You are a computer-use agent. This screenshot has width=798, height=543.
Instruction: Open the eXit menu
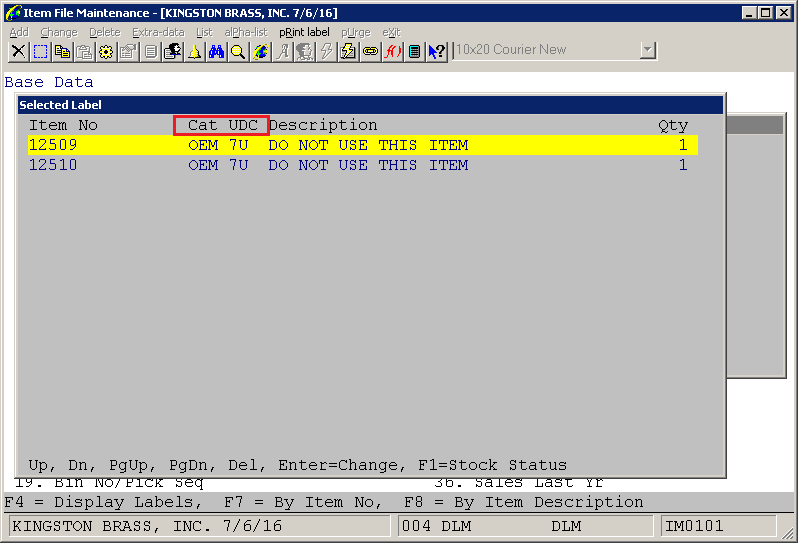391,32
